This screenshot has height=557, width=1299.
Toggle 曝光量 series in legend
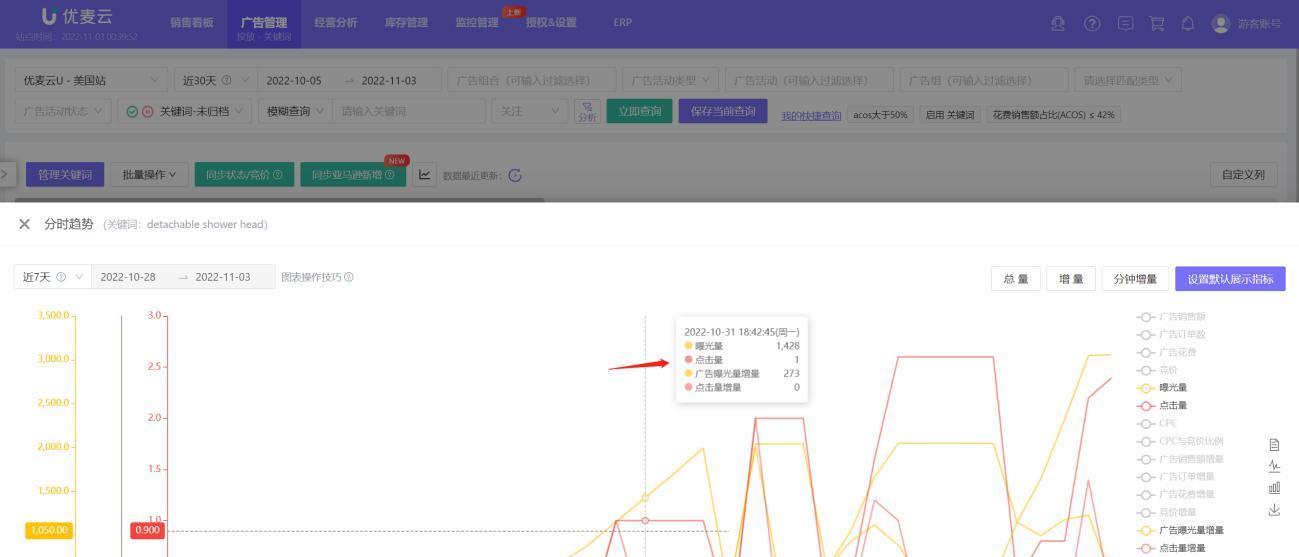click(x=1162, y=387)
